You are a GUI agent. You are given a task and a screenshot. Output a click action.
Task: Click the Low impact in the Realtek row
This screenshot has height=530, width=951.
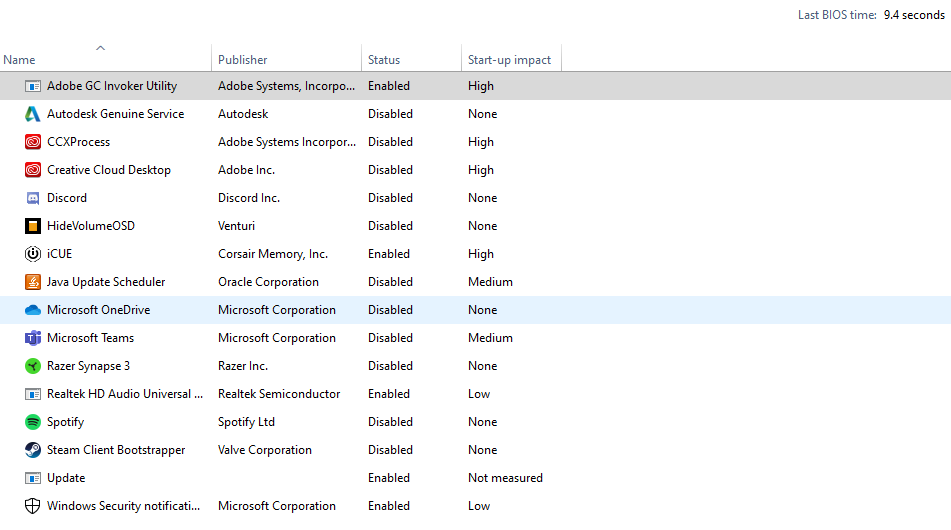click(479, 394)
